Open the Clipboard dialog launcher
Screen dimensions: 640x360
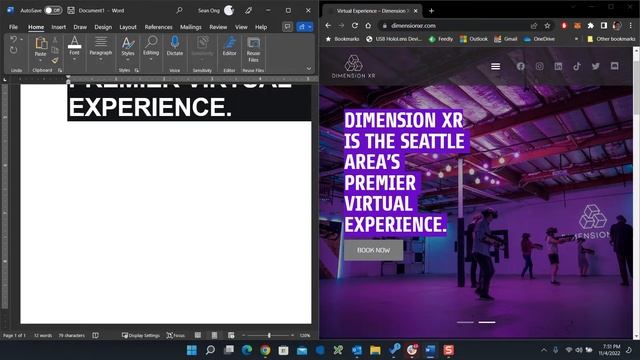click(60, 70)
